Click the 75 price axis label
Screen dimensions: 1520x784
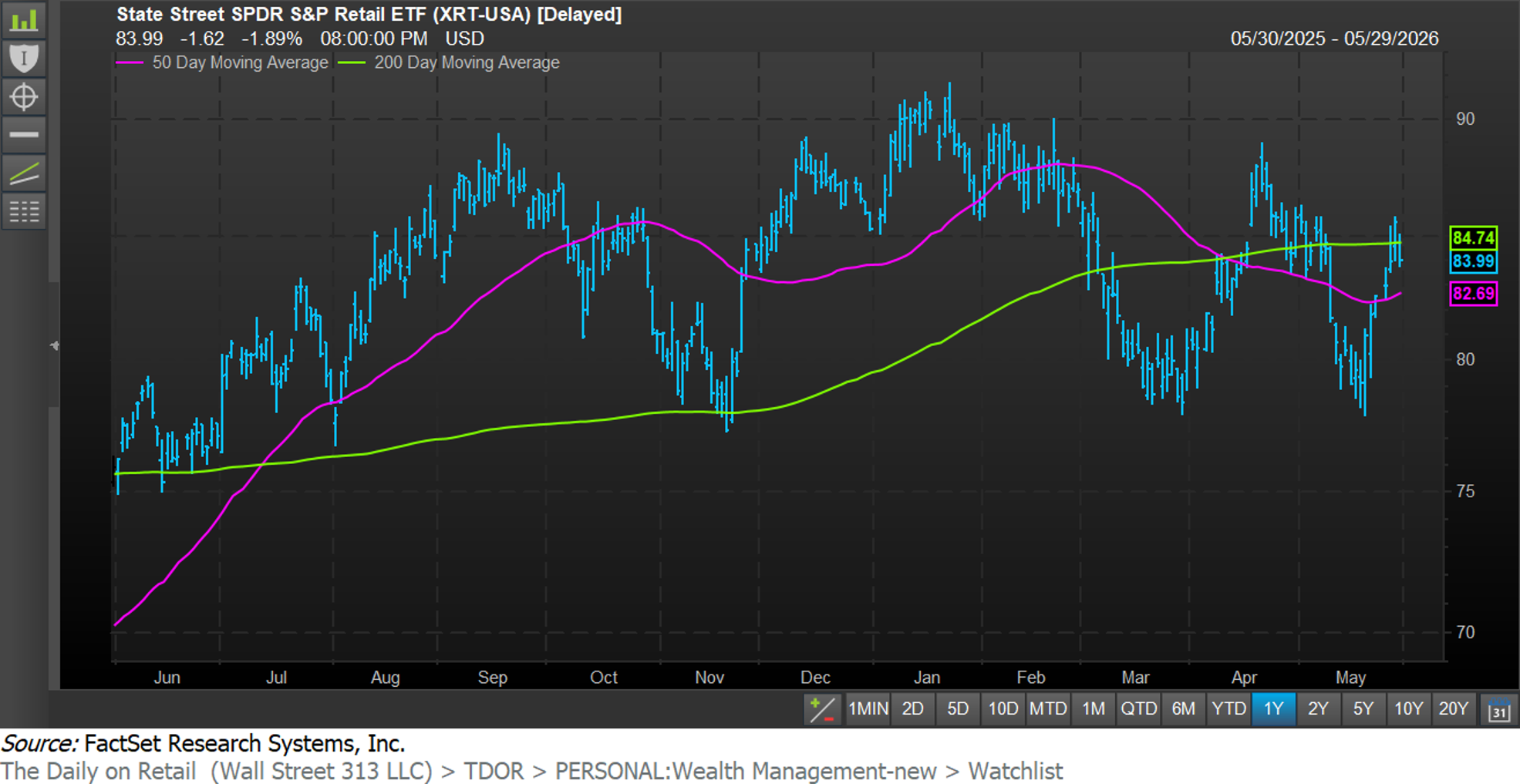1465,491
